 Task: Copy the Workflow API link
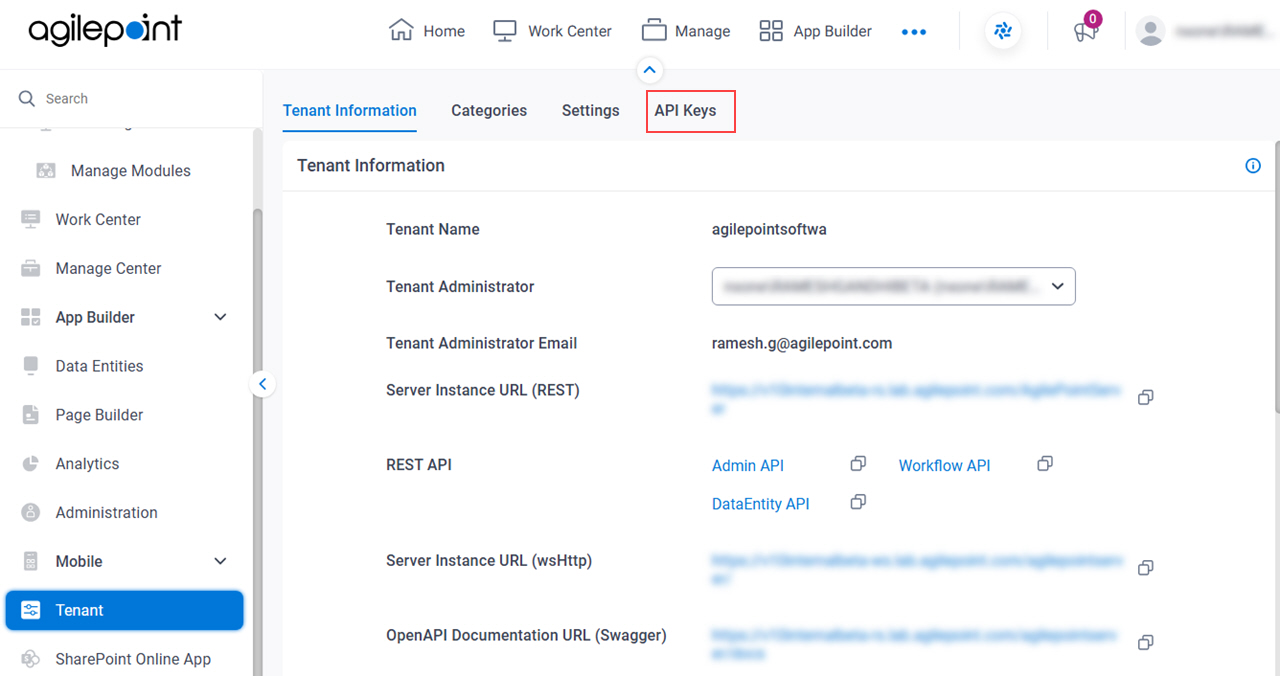1045,464
